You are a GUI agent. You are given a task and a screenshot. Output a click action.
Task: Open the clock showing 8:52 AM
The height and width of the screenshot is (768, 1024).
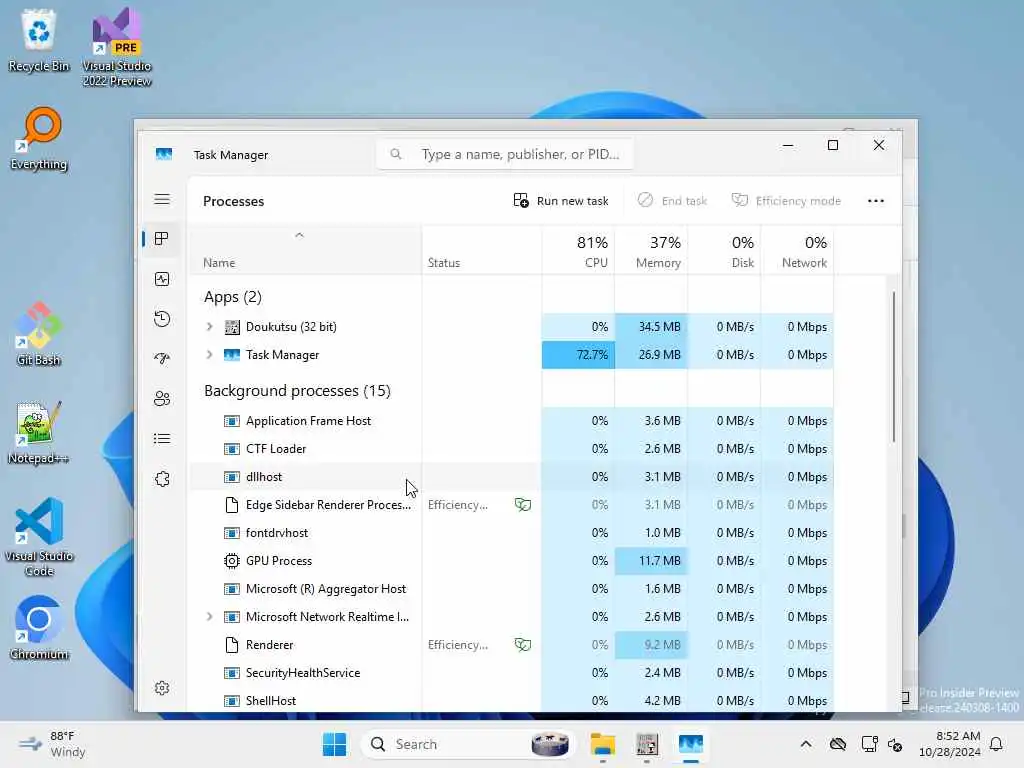tap(949, 744)
